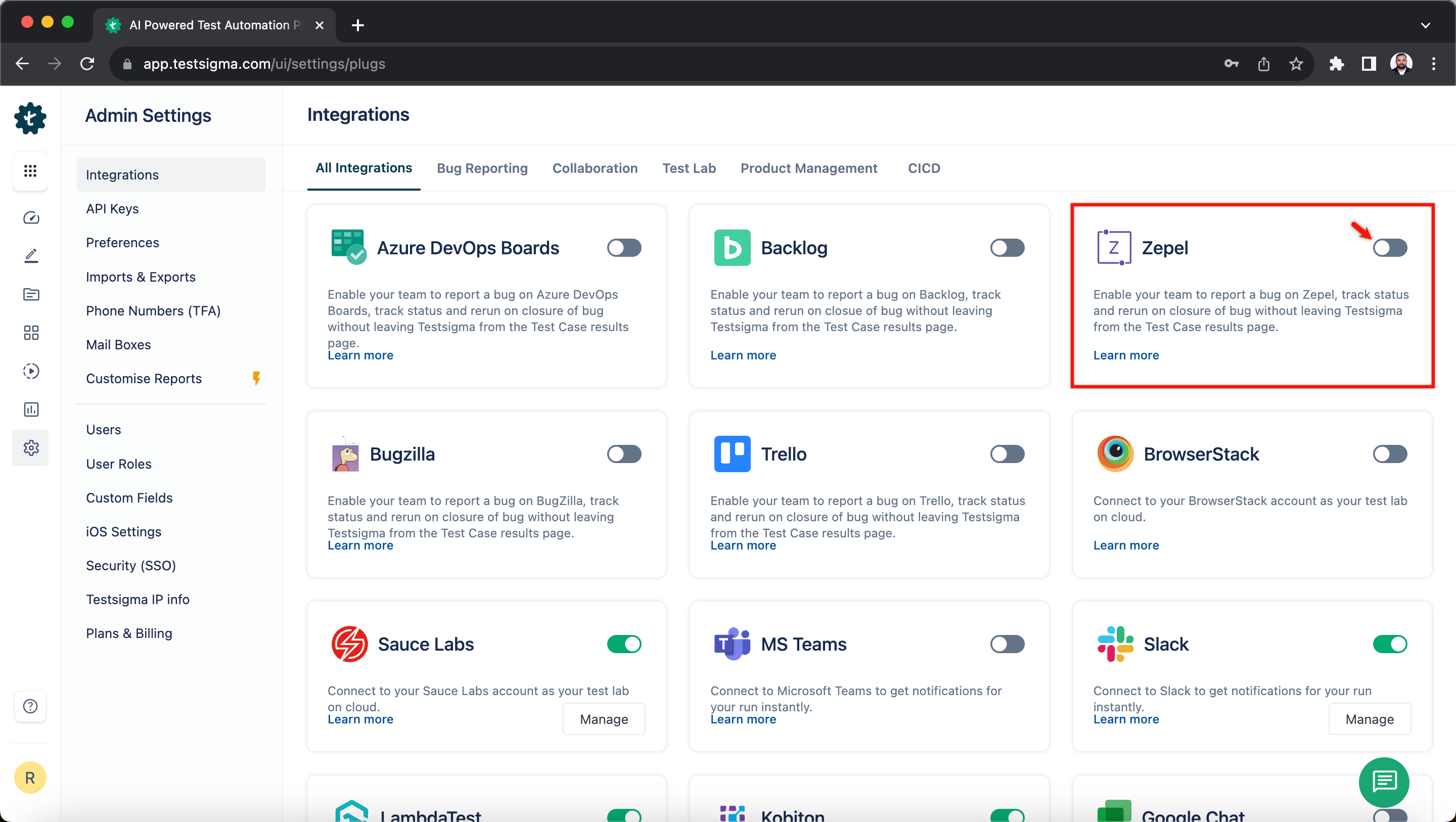Image resolution: width=1456 pixels, height=822 pixels.
Task: Click the help question mark icon
Action: [x=30, y=706]
